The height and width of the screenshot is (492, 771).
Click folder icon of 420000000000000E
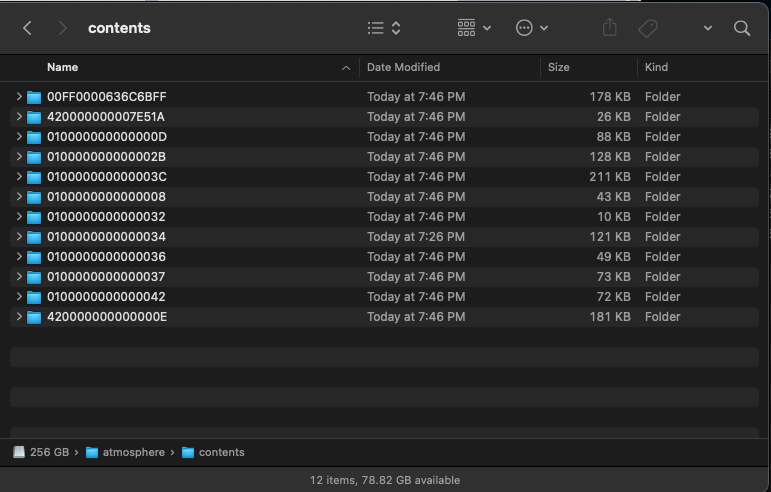coord(34,317)
